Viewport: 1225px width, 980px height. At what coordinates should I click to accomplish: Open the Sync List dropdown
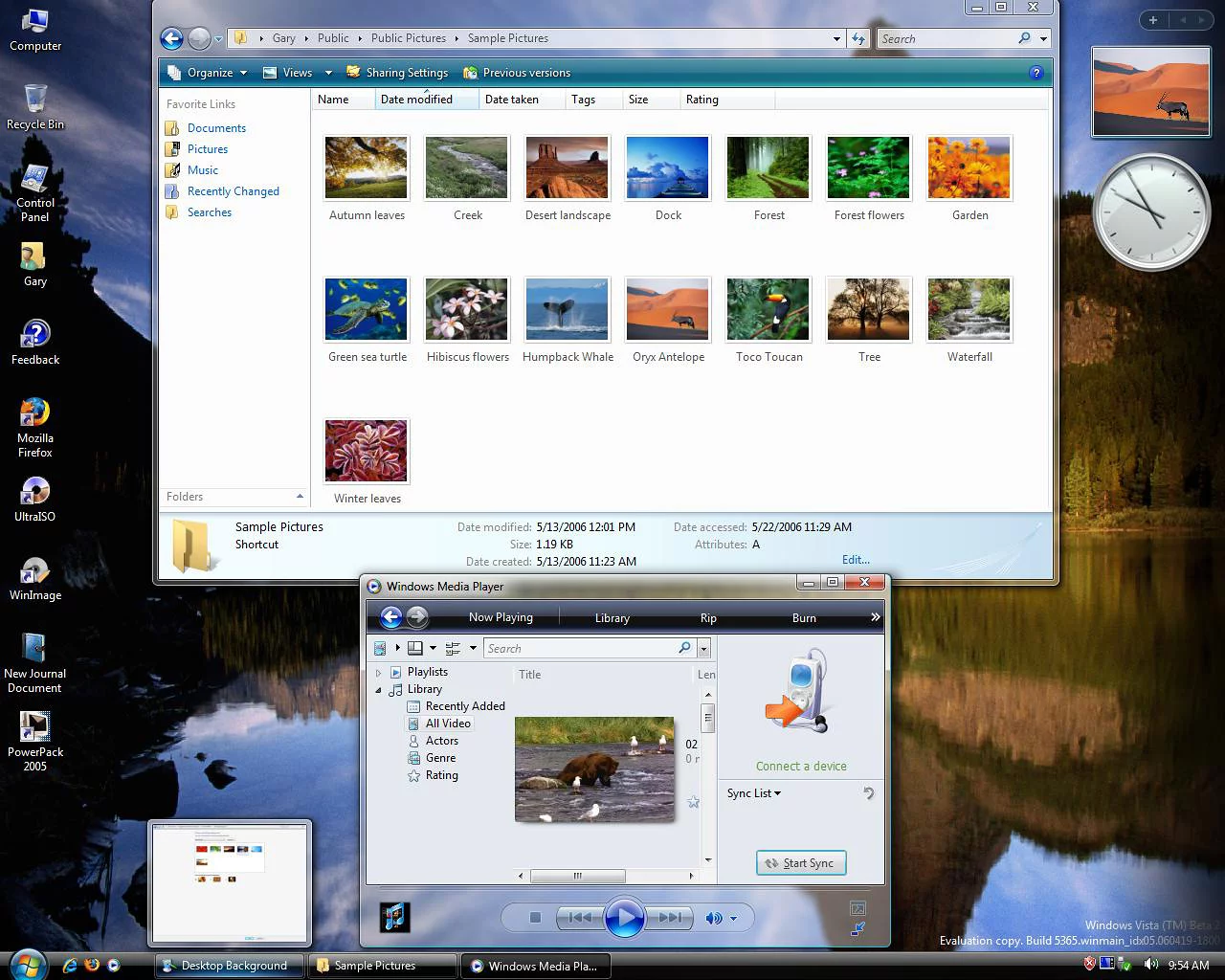click(x=753, y=793)
